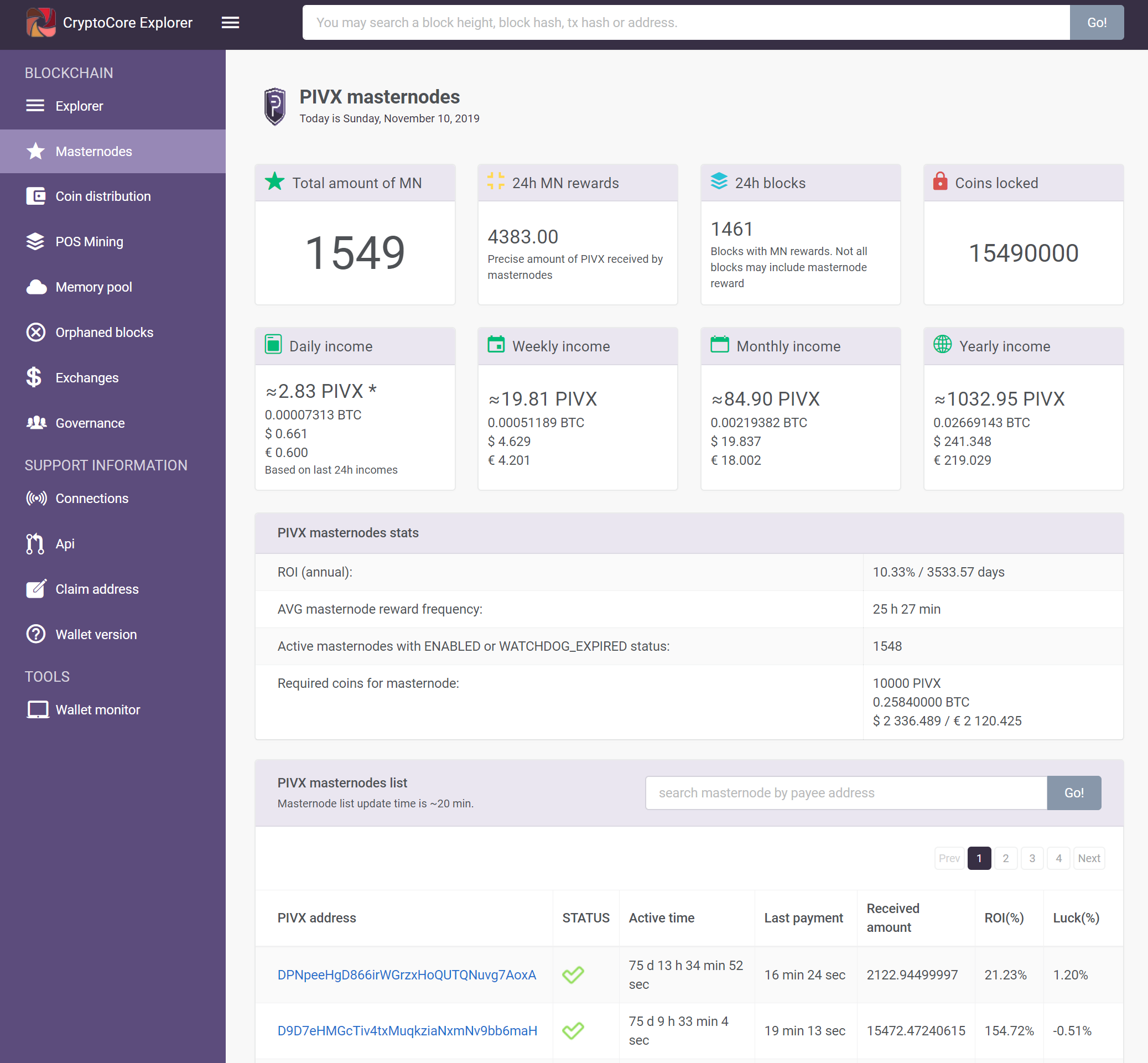
Task: Open address D9D7eHMGcTiv4txMuqkziaNxmNv9bb6maH
Action: 407,1030
